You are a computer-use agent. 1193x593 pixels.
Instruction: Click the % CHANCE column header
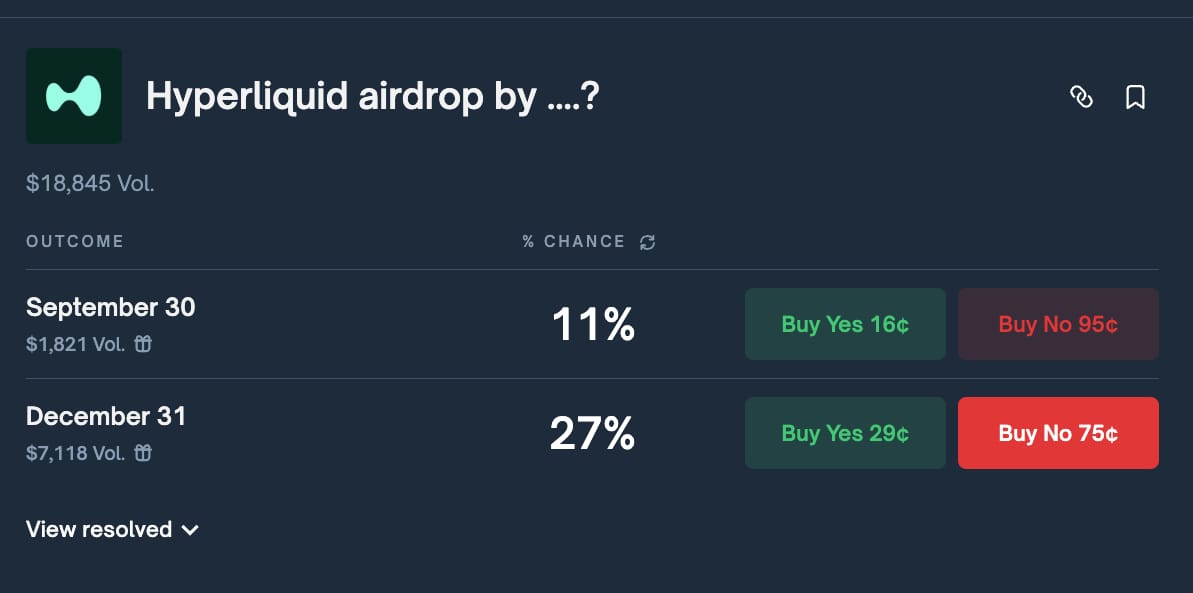pyautogui.click(x=574, y=241)
